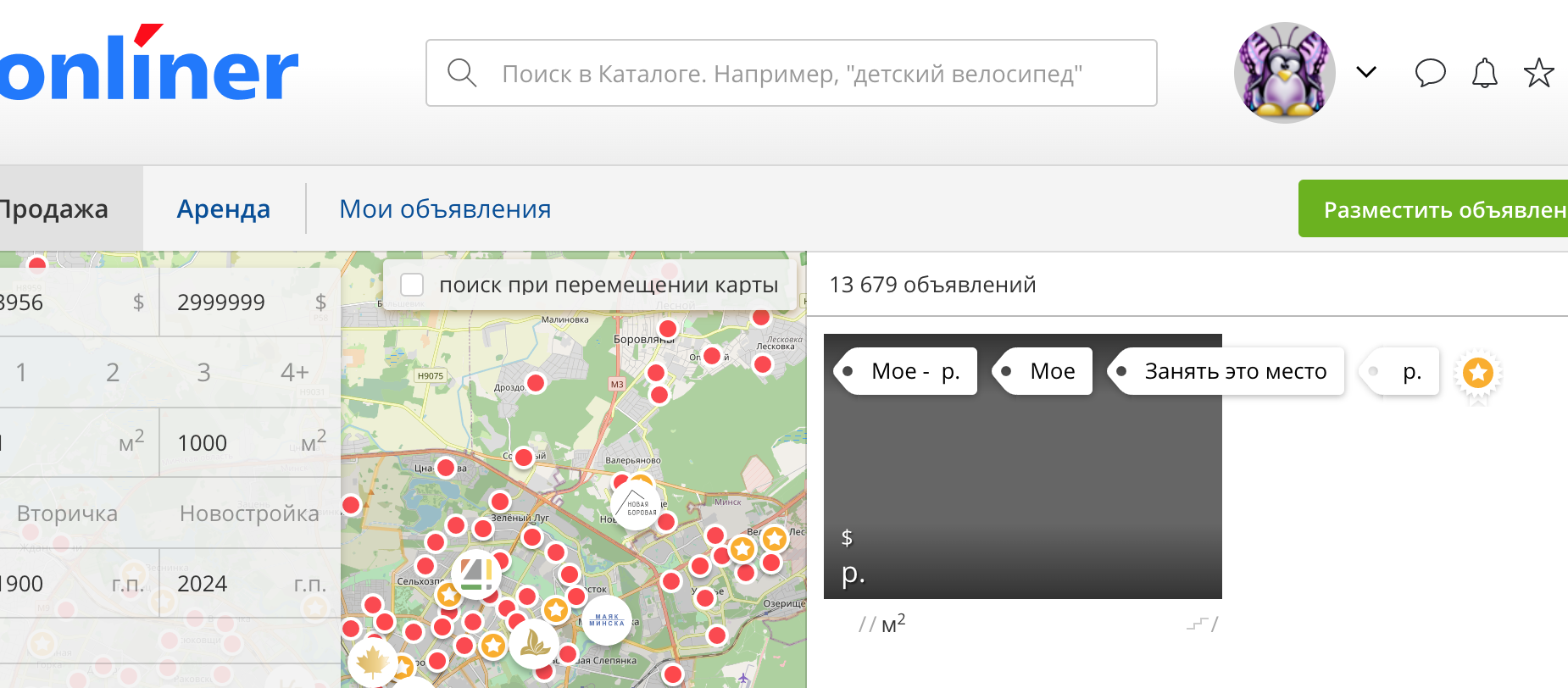Click the Мое - р. tag
1568x688 pixels.
click(905, 371)
